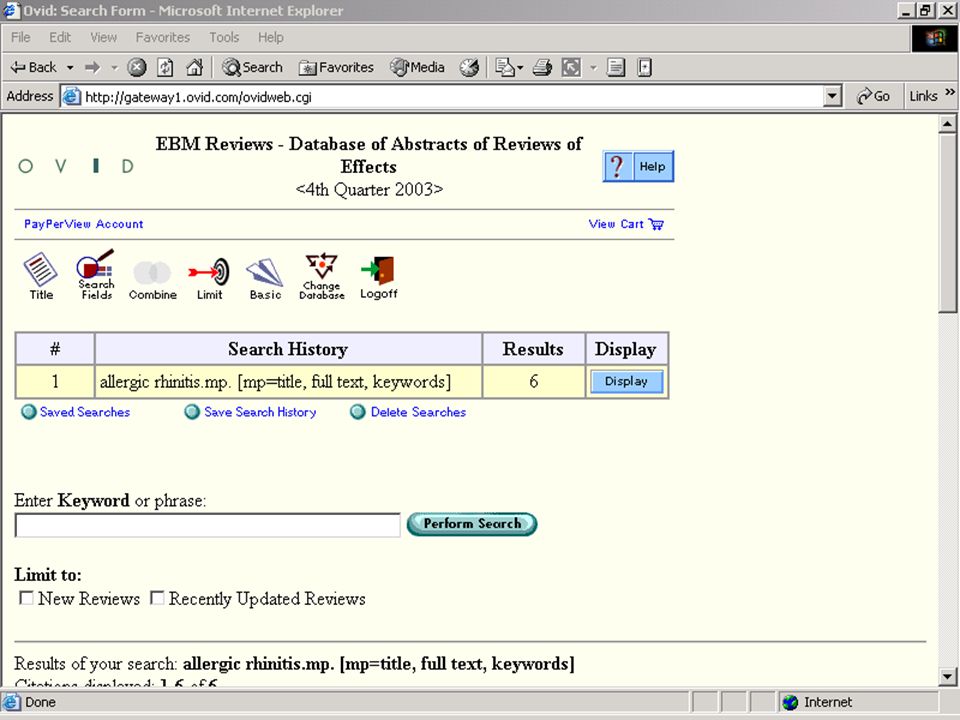Open the Favorites pane
960x720 pixels.
[x=336, y=67]
